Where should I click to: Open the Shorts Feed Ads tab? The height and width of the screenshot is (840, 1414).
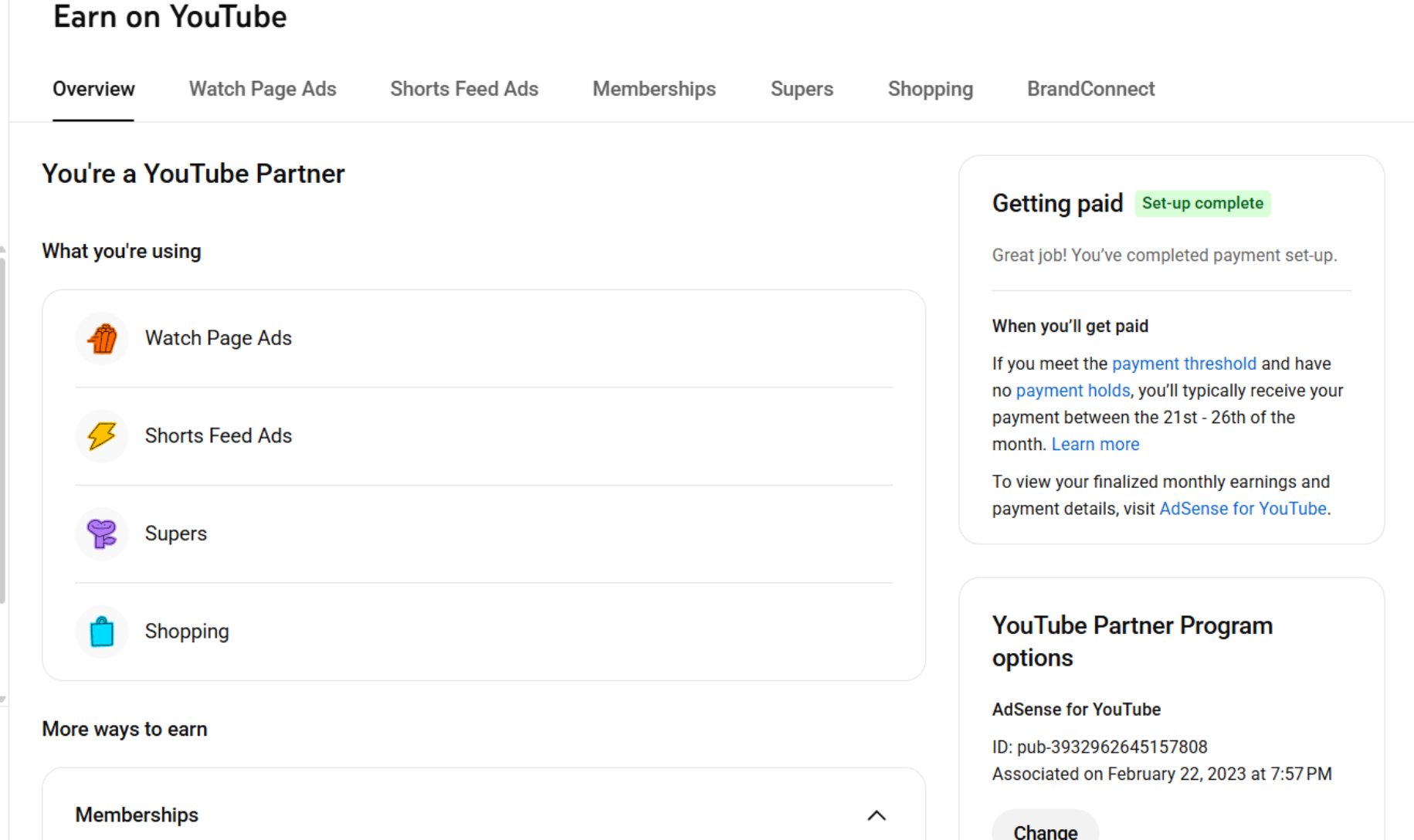464,89
